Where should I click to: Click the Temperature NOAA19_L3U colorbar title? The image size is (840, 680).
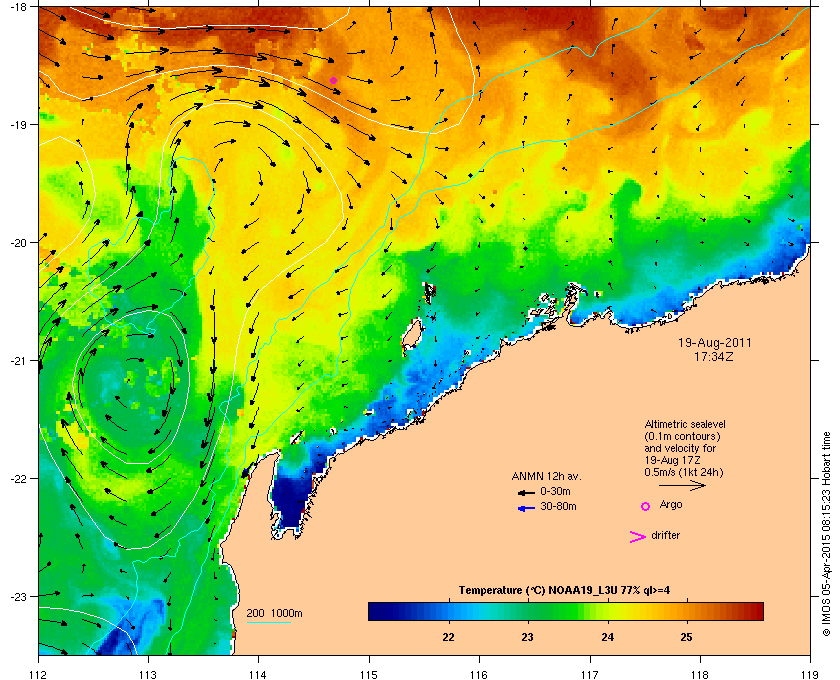(564, 591)
